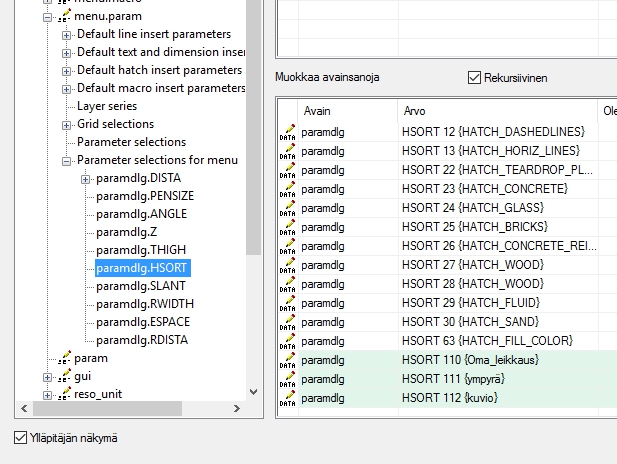Click the DATA icon beside HSORT 12 row
Viewport: 617px width, 464px height.
pyautogui.click(x=286, y=132)
